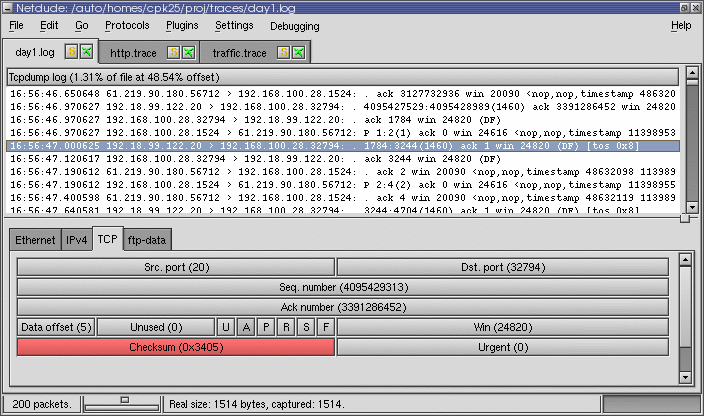
Task: Select packet 16:56:46.970627 from 192.18.99.122.20
Action: [x=343, y=107]
